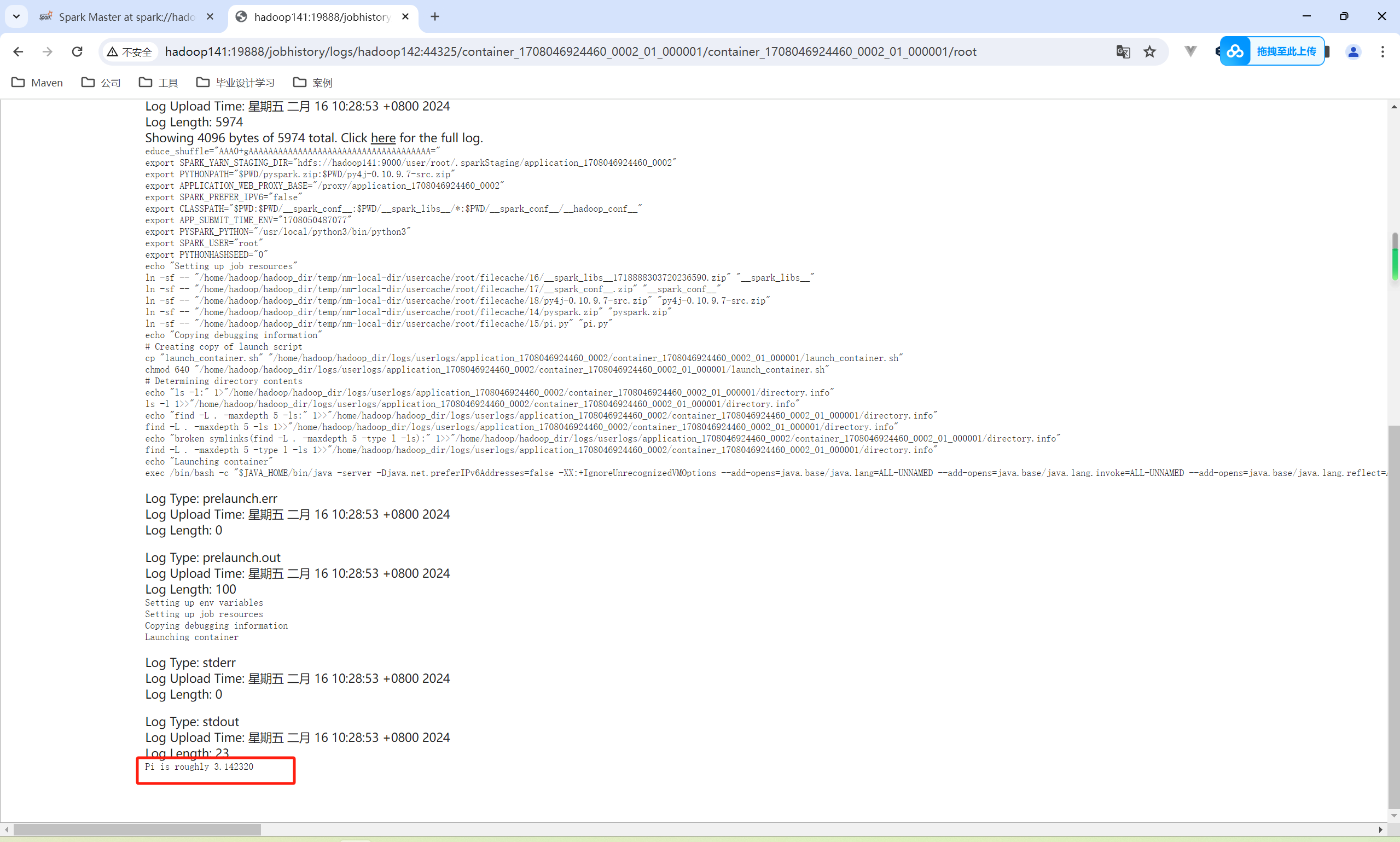Open the Chrome three-dot menu

coord(1382,51)
